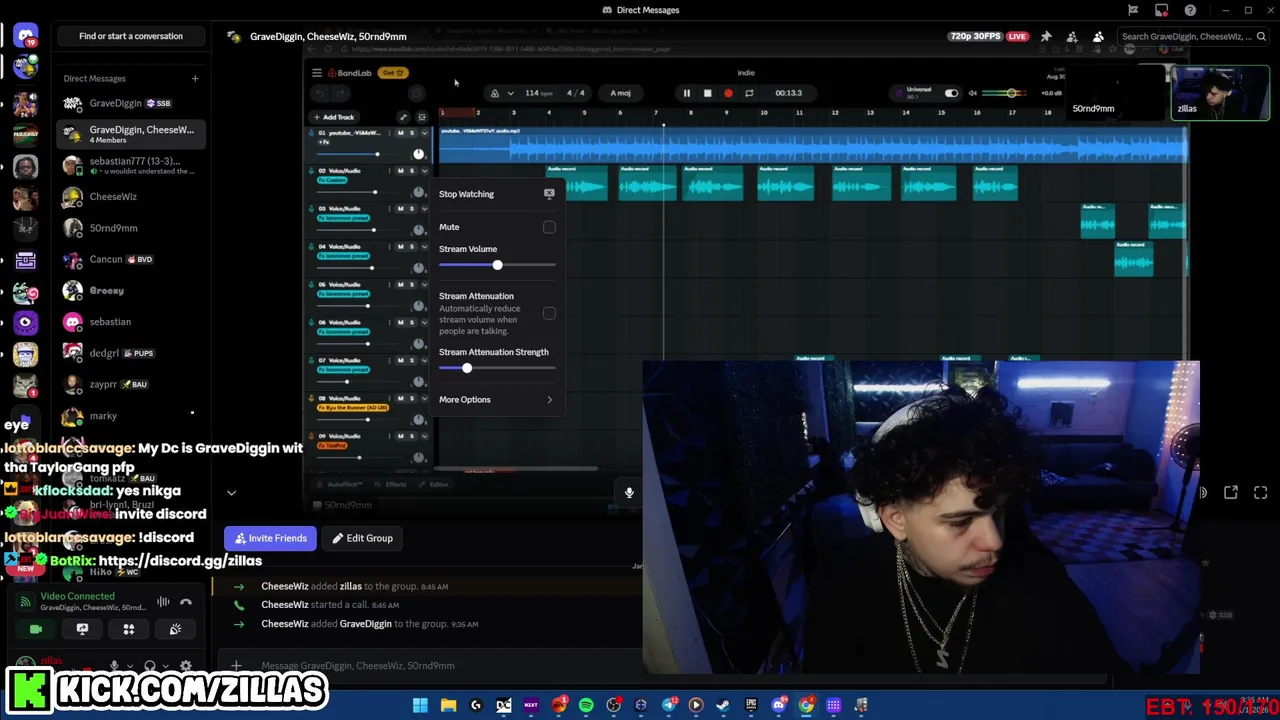Open BandLab hamburger menu
1280x720 pixels.
coord(317,73)
